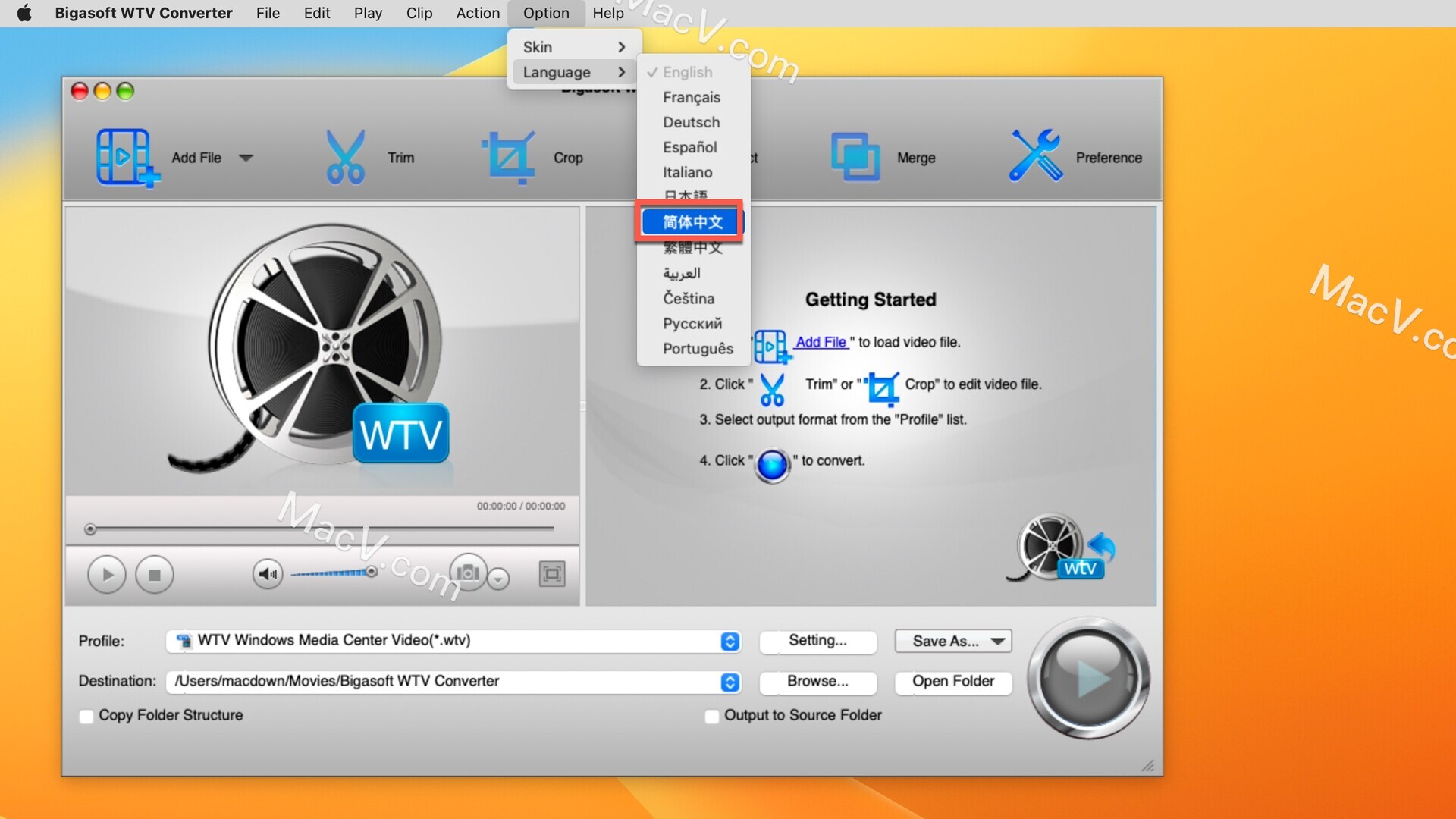Screen dimensions: 1456x819
Task: Select 繁體中文 language
Action: (693, 248)
